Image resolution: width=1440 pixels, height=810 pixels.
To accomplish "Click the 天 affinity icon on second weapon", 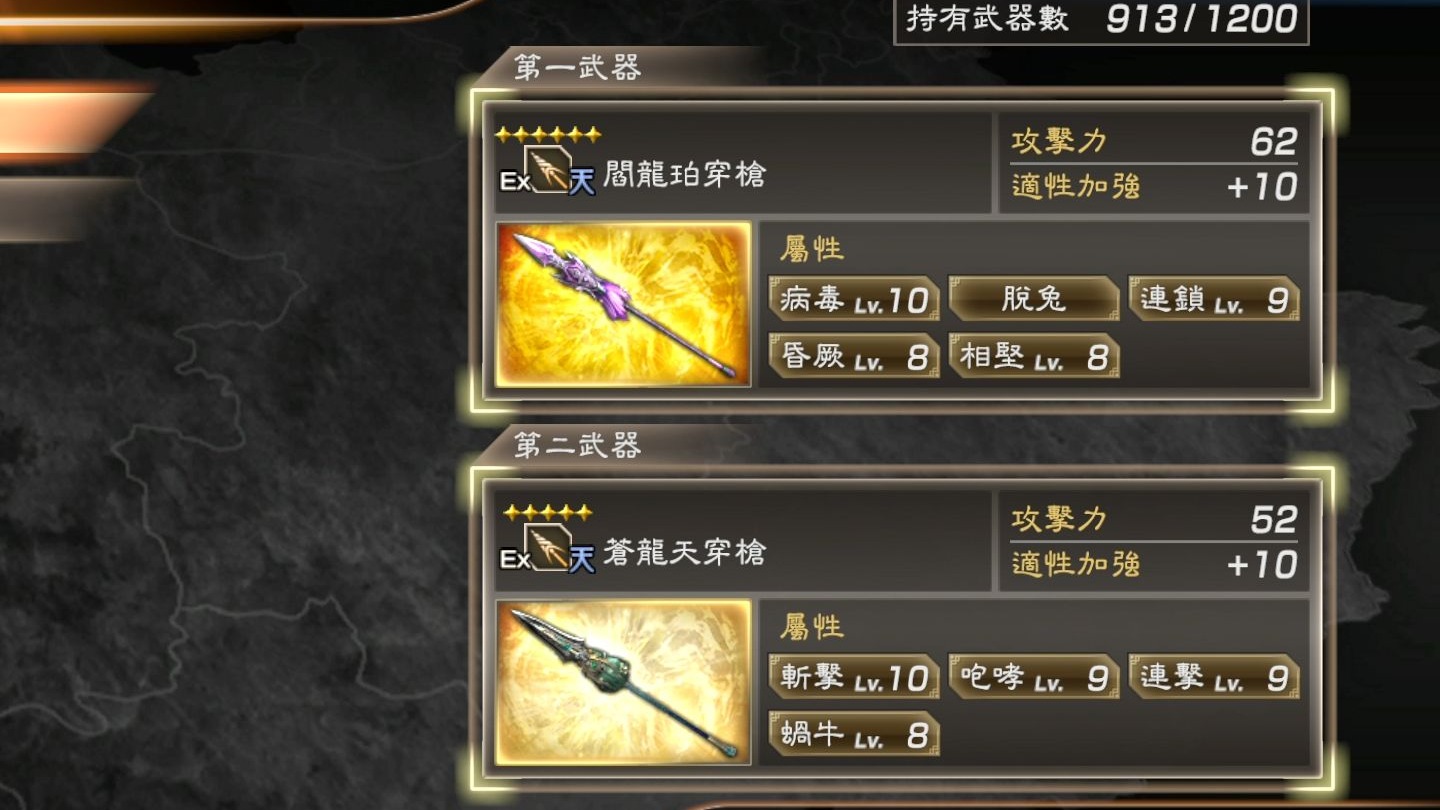I will [582, 560].
